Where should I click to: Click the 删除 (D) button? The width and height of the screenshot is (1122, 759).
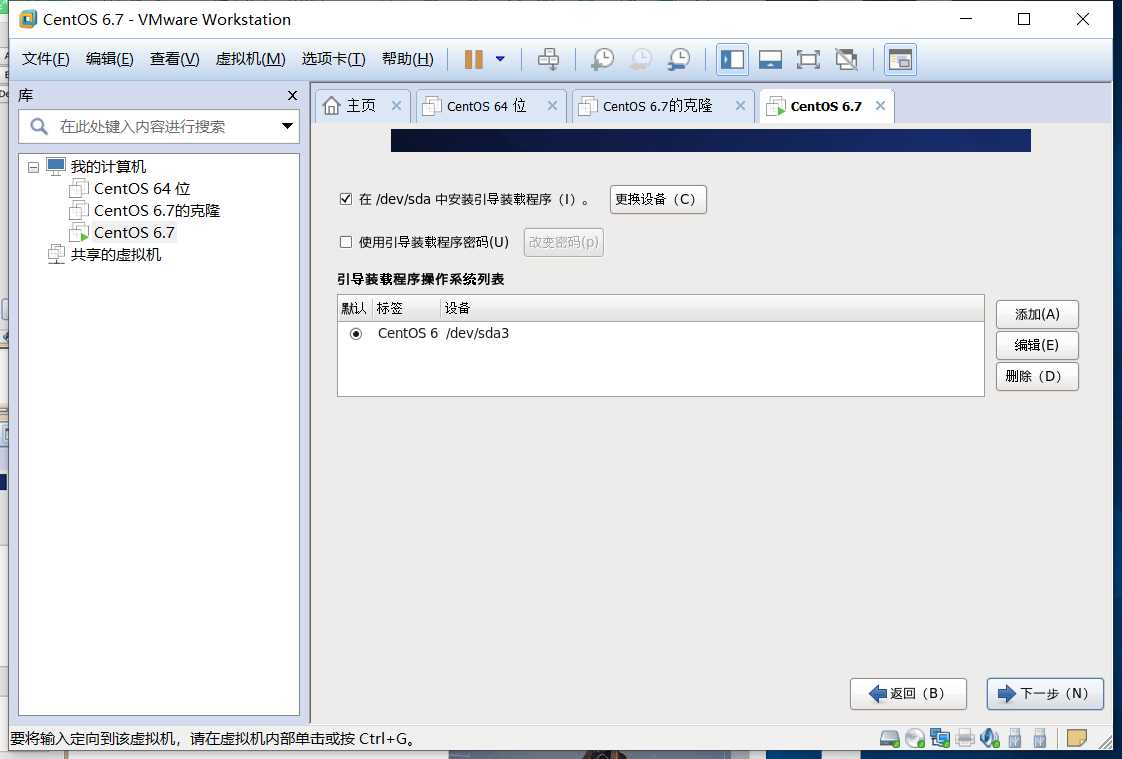1037,376
